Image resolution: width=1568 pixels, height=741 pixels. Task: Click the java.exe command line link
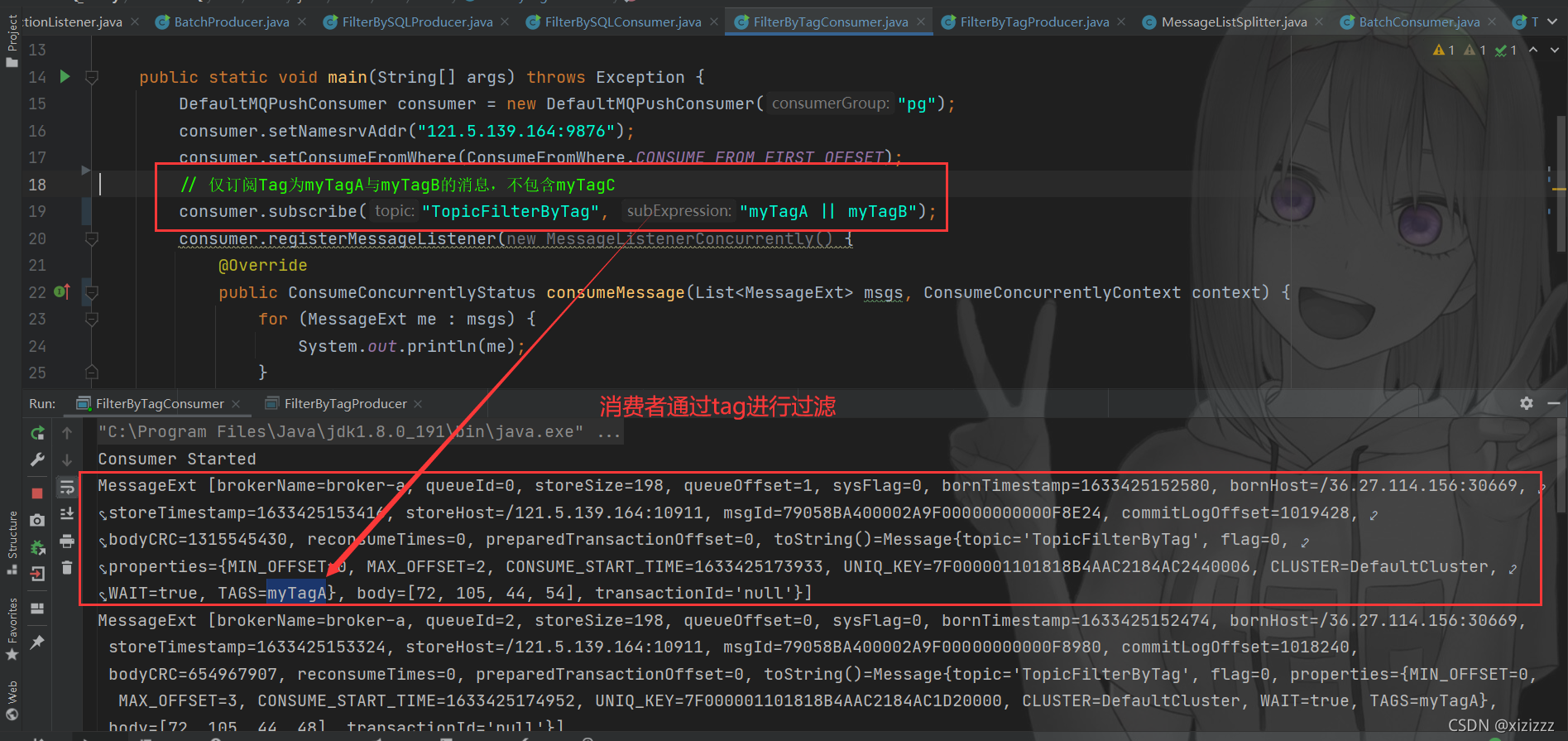tap(340, 431)
